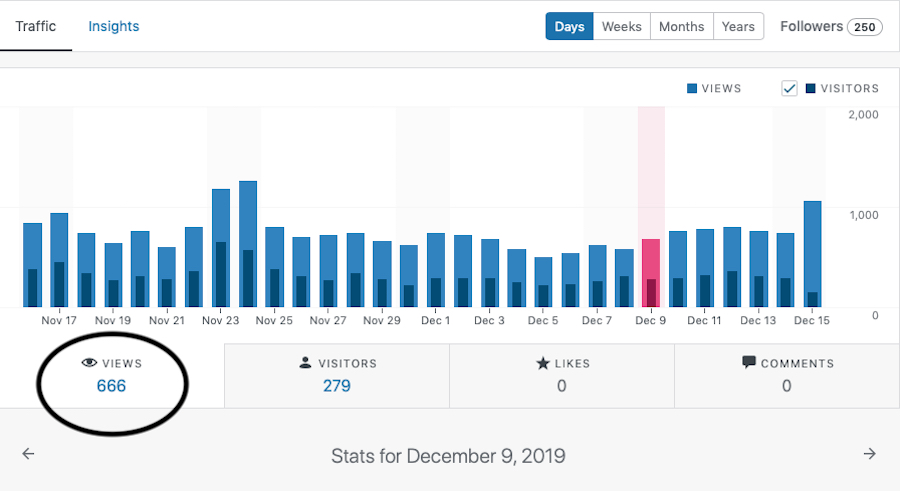This screenshot has height=491, width=900.
Task: Click the Dec 15 bar in chart
Action: tap(812, 254)
